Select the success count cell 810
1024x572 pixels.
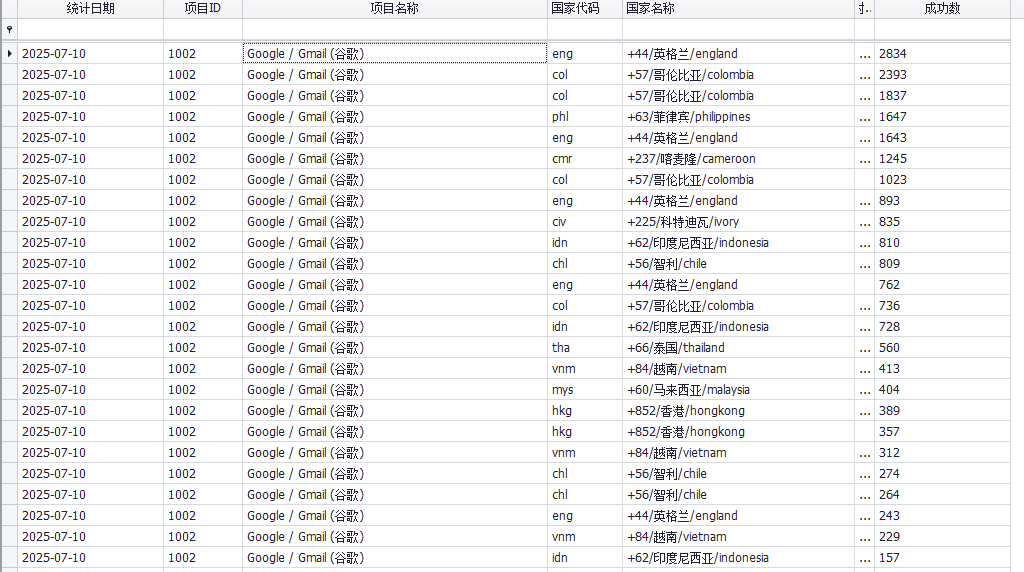click(942, 242)
